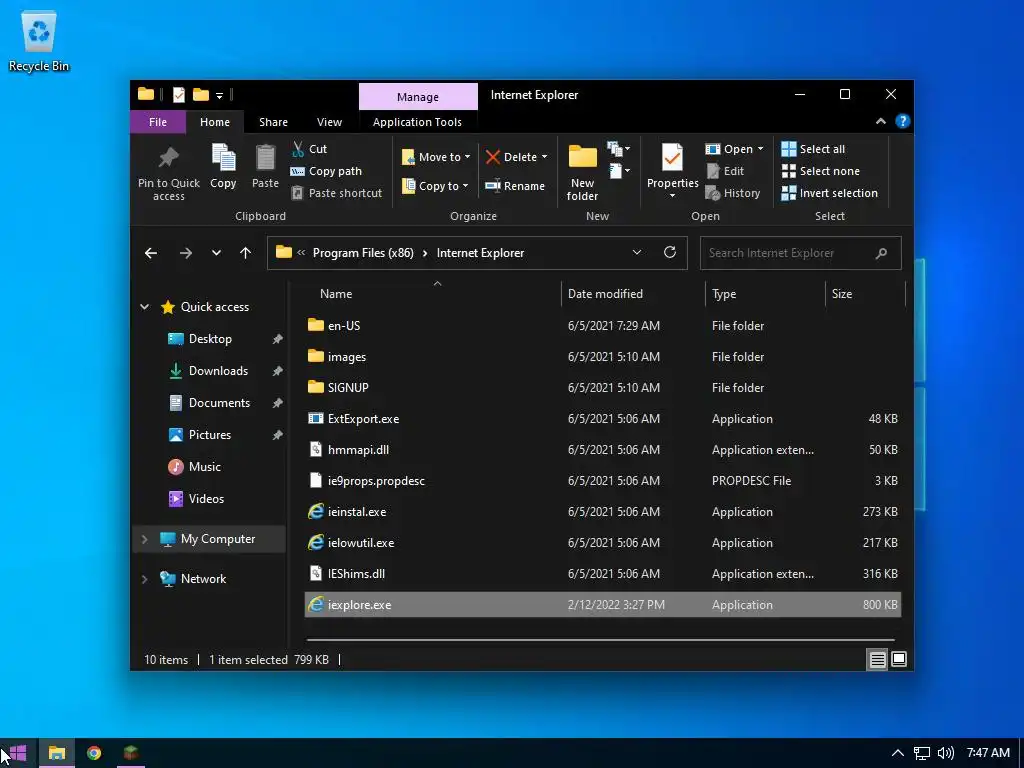Image resolution: width=1024 pixels, height=768 pixels.
Task: Select Pictures in the navigation pane
Action: (x=210, y=435)
